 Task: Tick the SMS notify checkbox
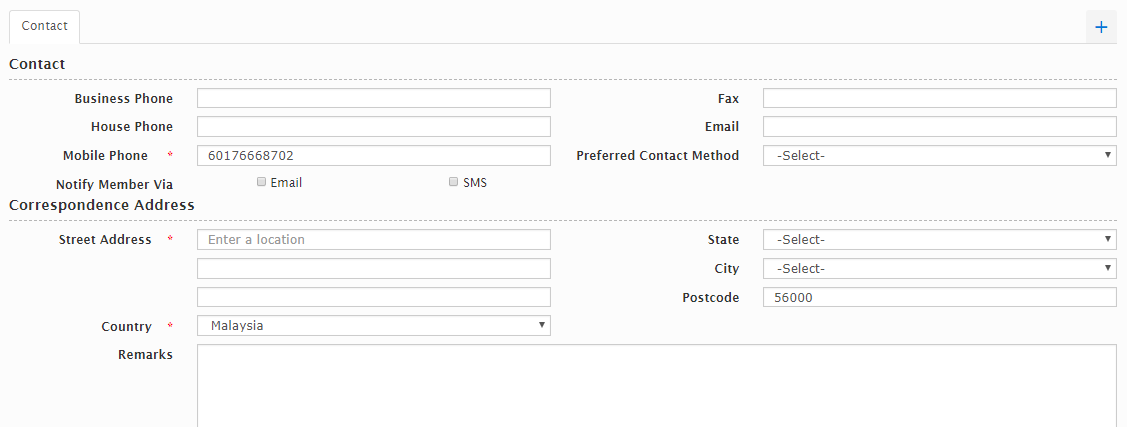(x=453, y=182)
